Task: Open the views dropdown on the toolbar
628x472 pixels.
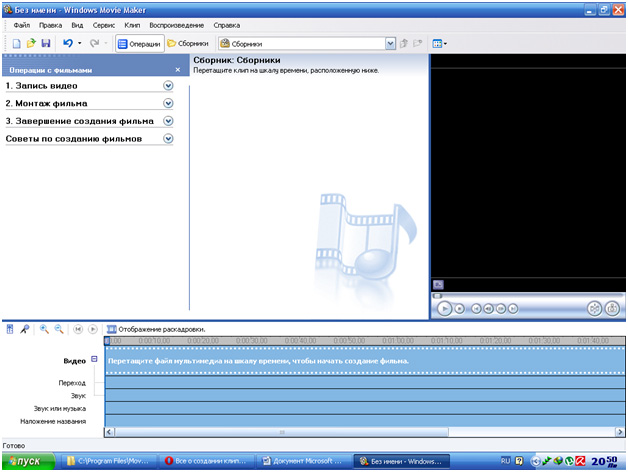Action: point(439,44)
